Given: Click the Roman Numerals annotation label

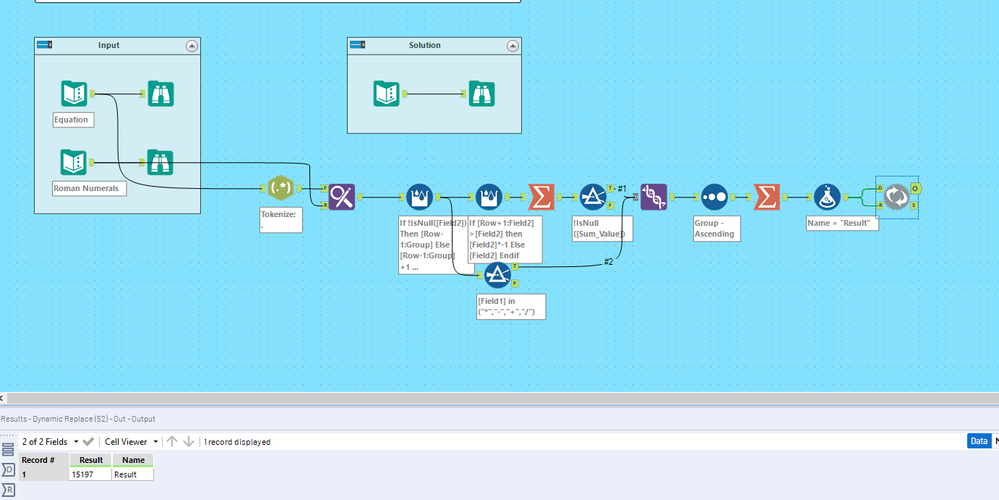Looking at the screenshot, I should (90, 189).
